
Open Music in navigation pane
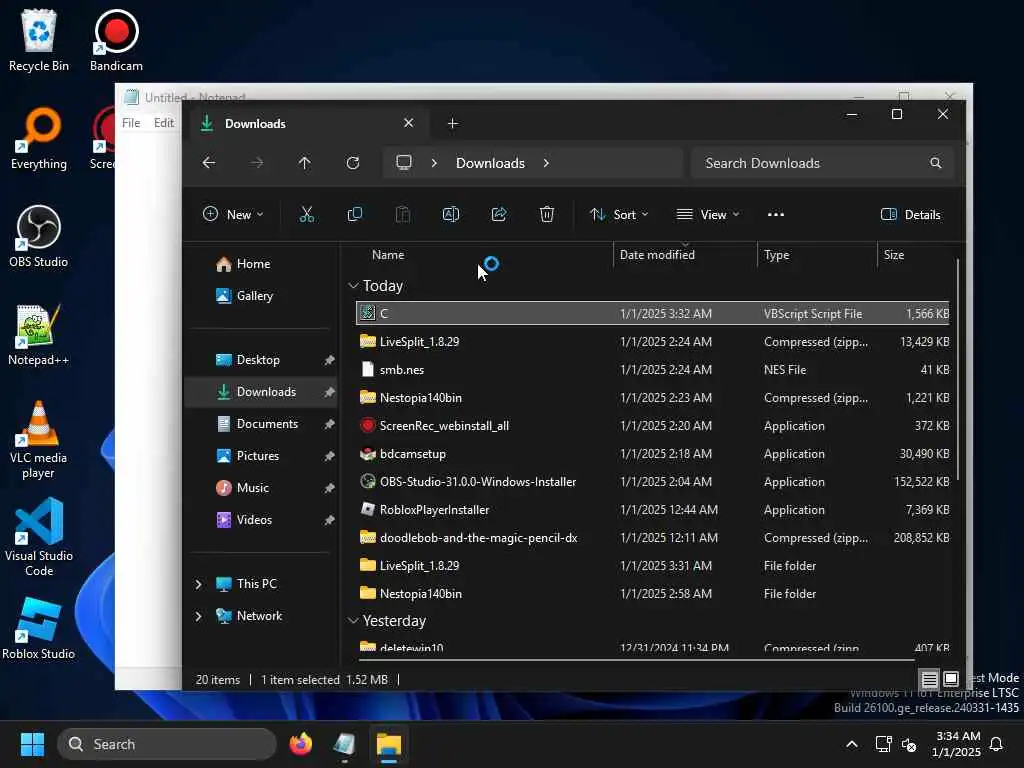pyautogui.click(x=263, y=488)
